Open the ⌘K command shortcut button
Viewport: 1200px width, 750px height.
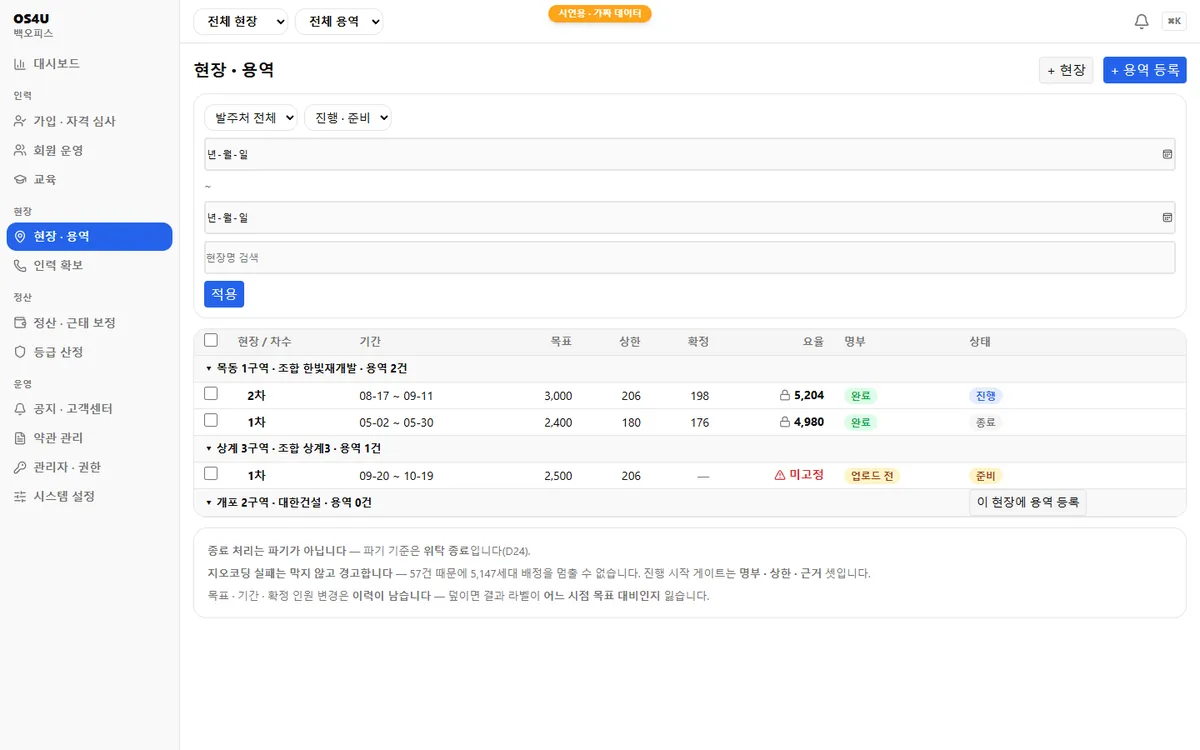[x=1174, y=22]
